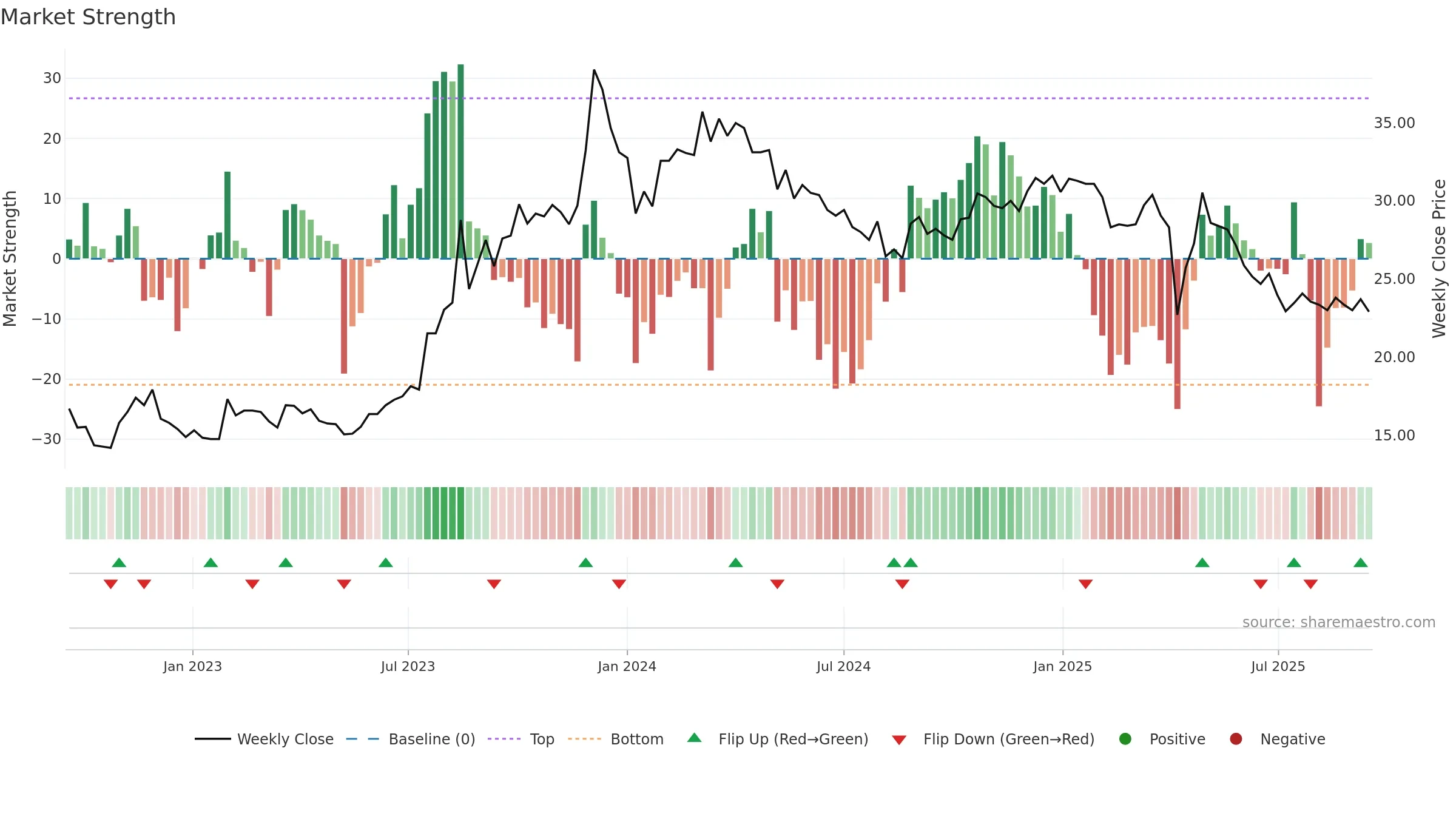
Task: Click the Flip Down marker just before Jan 2024
Action: pos(619,584)
